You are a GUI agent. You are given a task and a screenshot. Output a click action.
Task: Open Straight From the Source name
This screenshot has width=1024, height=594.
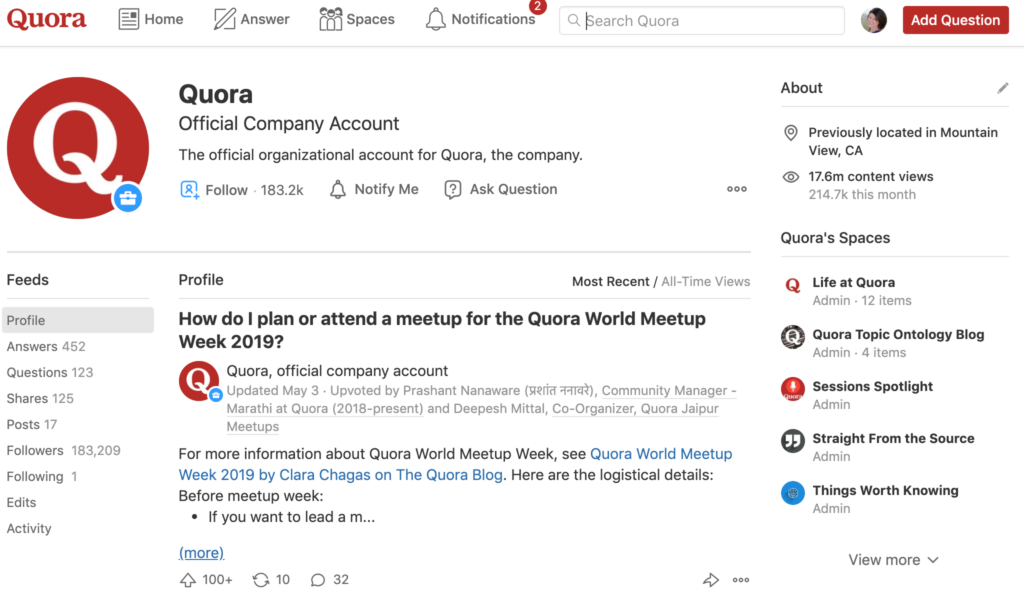[893, 439]
